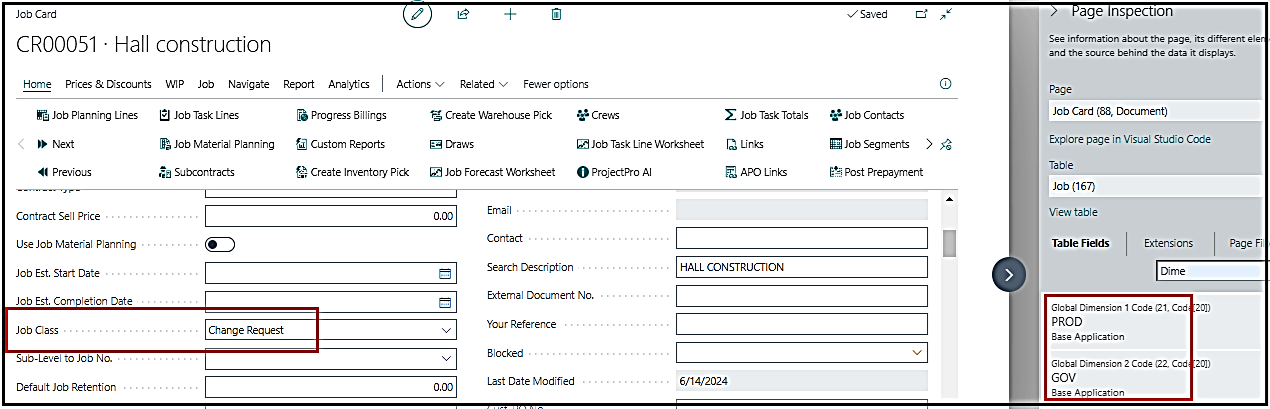Open Job Contacts
Screen dimensions: 1270x409
(867, 115)
